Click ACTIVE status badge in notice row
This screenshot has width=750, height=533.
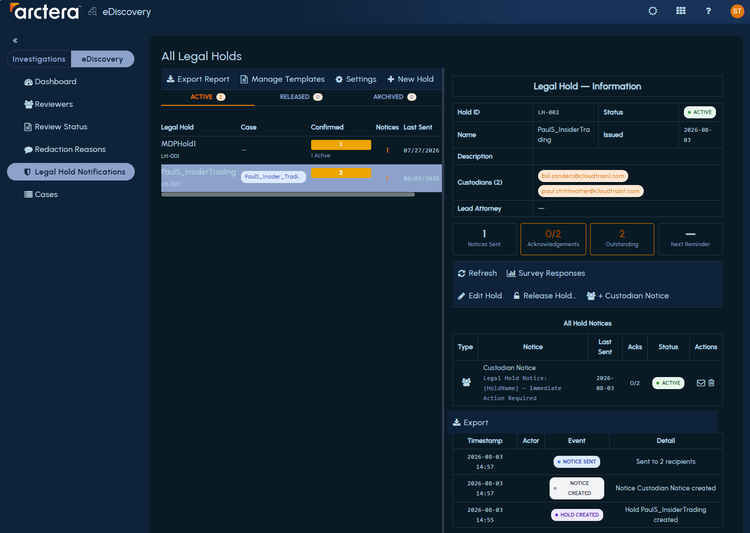point(668,383)
